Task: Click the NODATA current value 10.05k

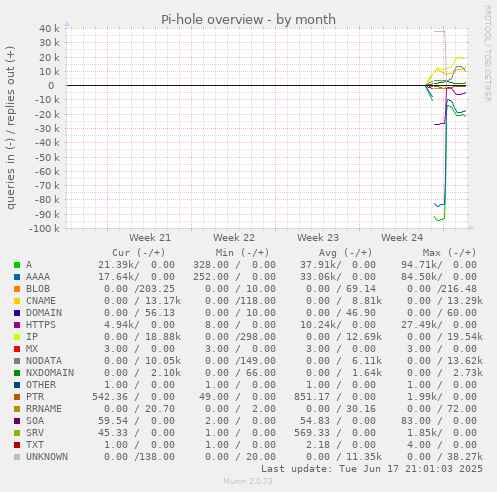Action: click(163, 361)
